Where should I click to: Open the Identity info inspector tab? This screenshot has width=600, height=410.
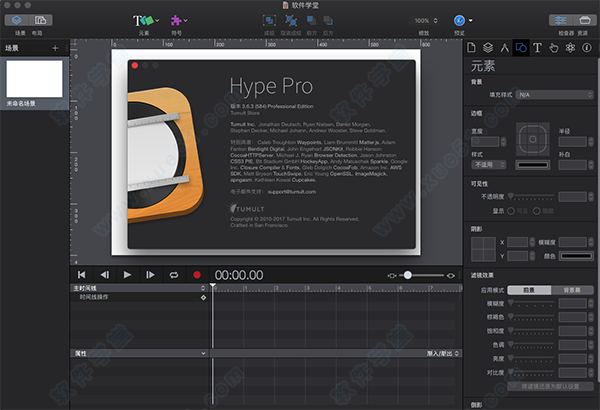587,48
